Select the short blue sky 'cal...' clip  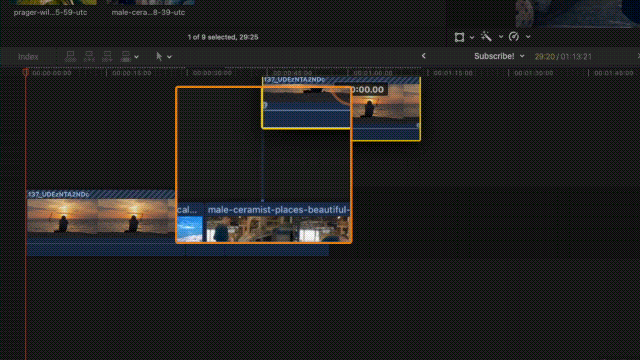pos(190,223)
